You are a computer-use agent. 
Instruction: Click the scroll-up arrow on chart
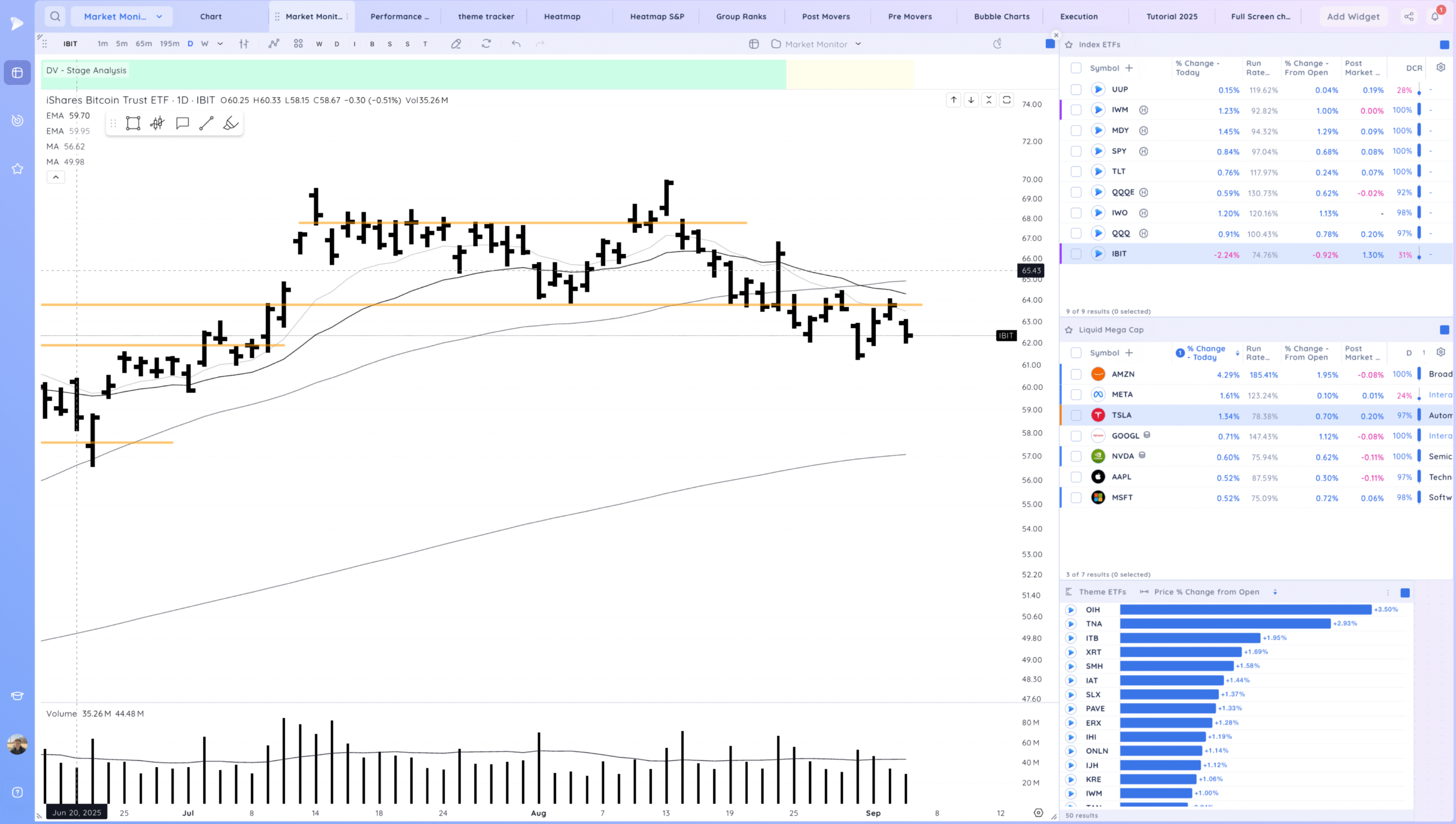954,100
